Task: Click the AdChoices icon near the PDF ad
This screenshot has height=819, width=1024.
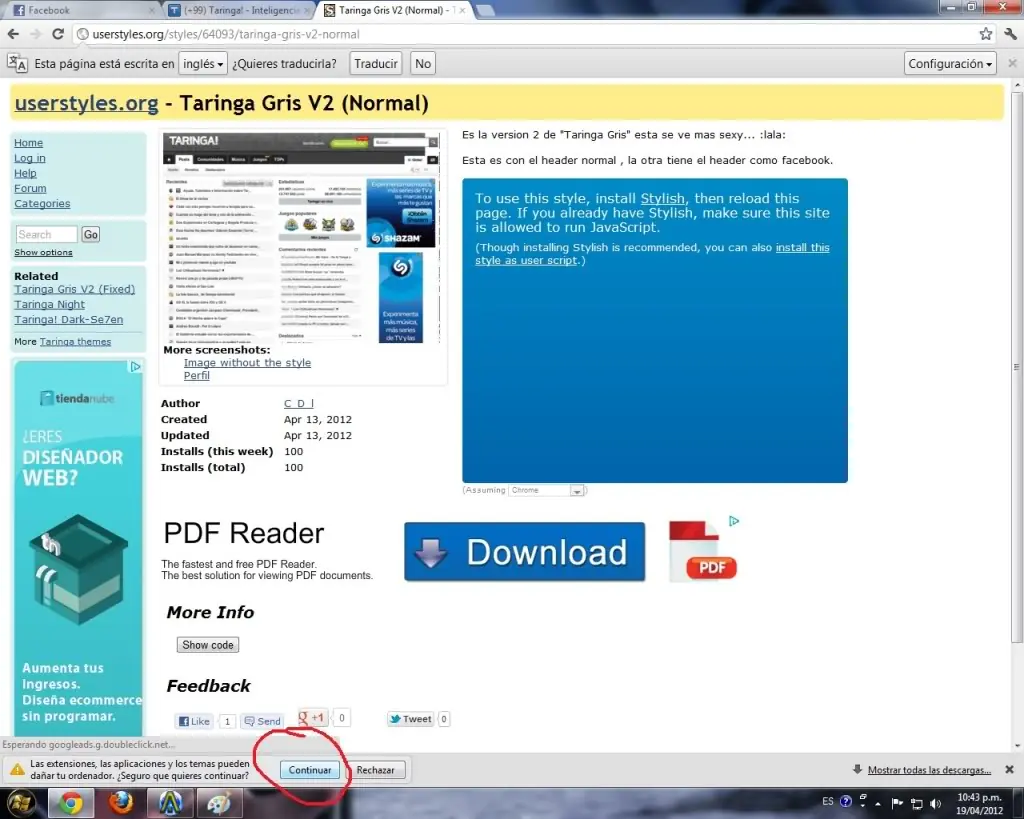Action: (734, 521)
